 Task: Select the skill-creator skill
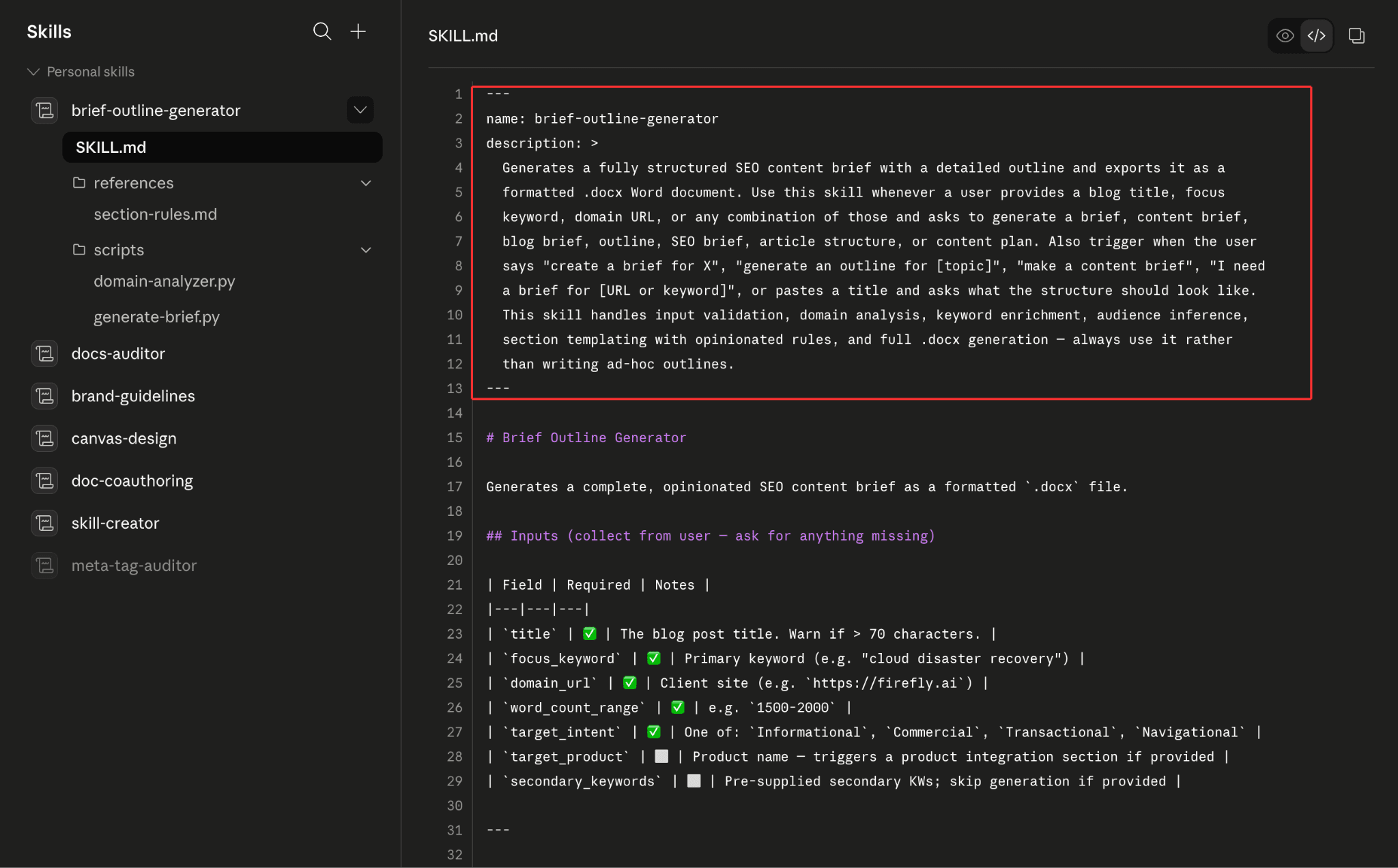(x=115, y=523)
